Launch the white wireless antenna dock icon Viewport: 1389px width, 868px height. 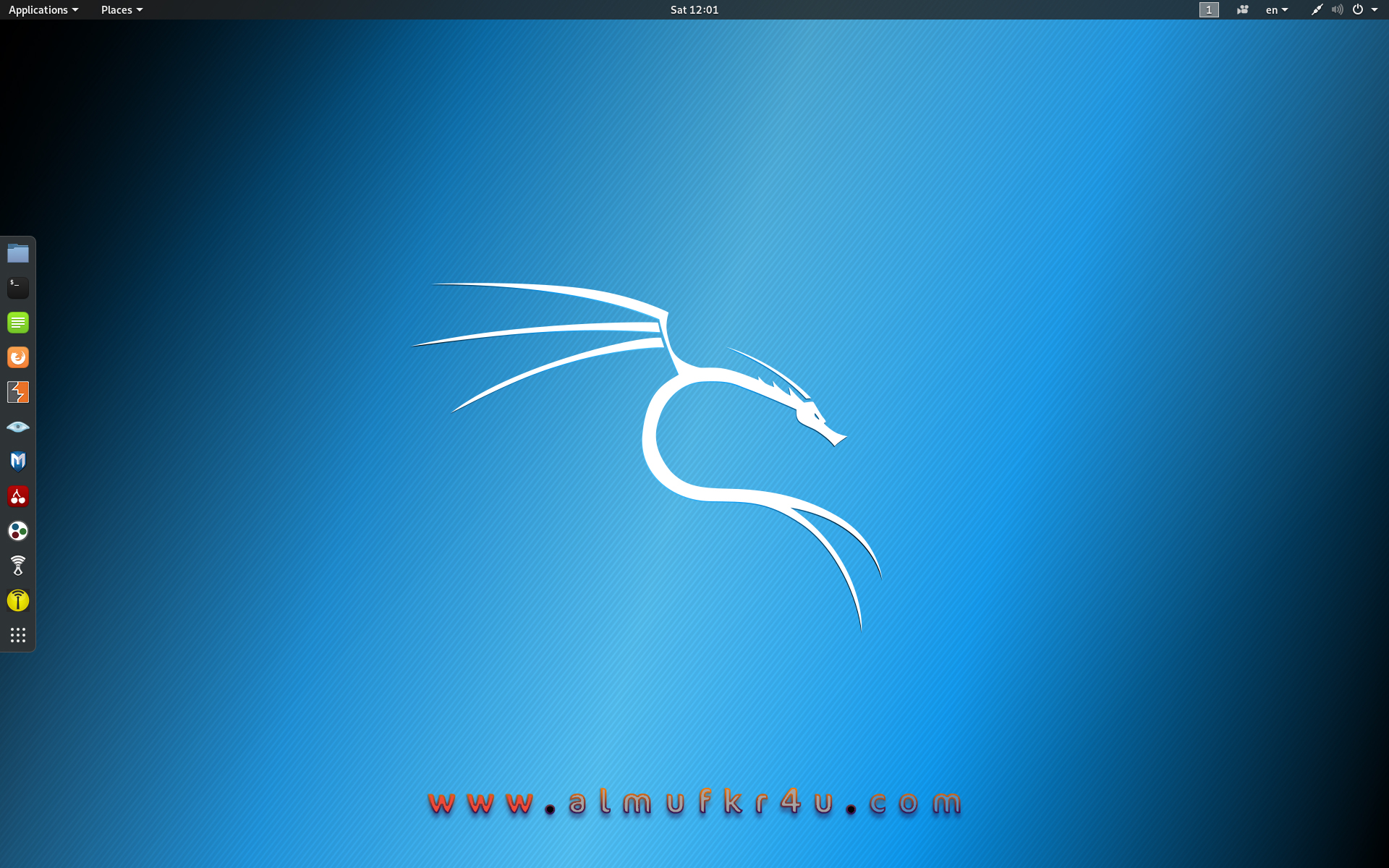[18, 566]
